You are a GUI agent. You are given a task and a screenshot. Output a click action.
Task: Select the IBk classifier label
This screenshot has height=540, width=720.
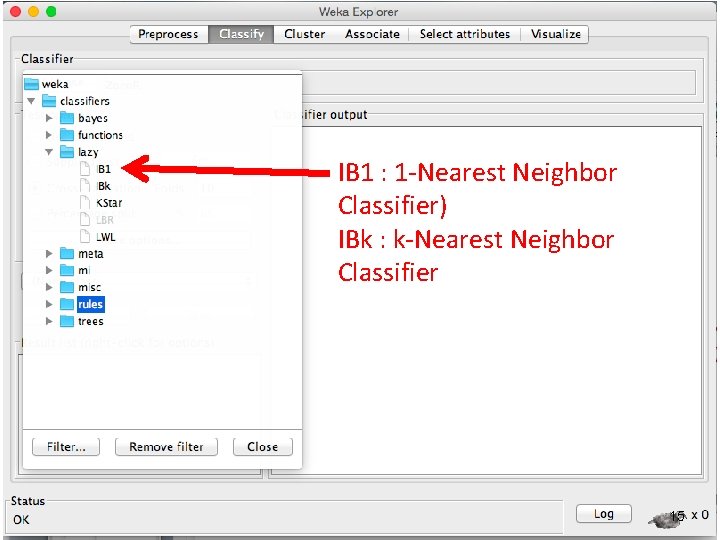pos(103,186)
